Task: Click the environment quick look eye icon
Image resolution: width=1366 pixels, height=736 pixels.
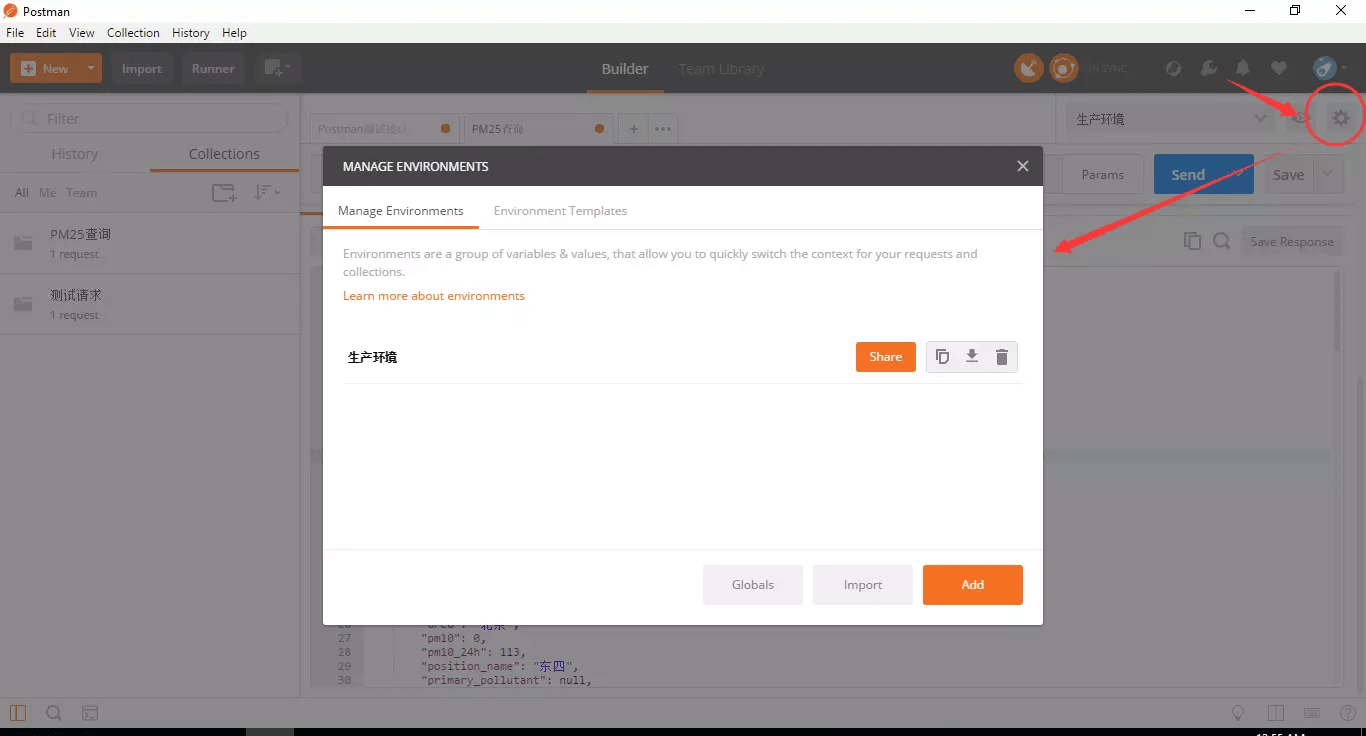Action: point(1300,118)
